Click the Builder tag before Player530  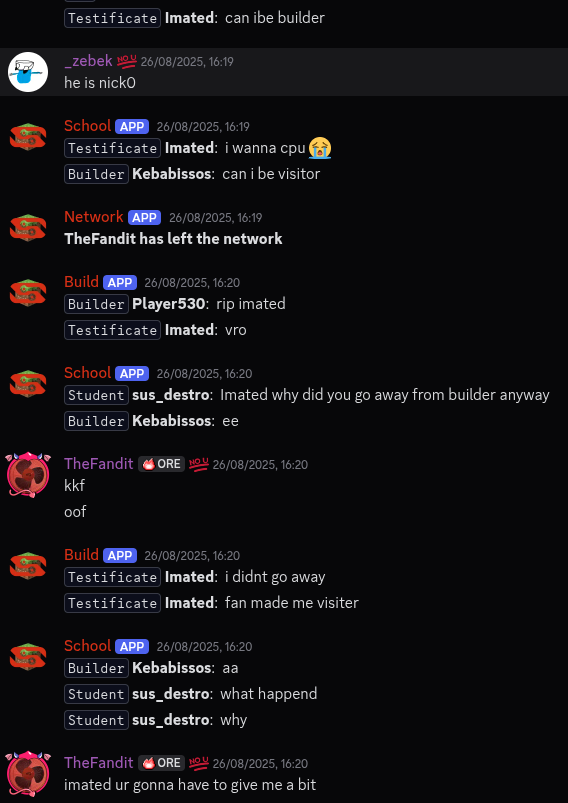96,304
